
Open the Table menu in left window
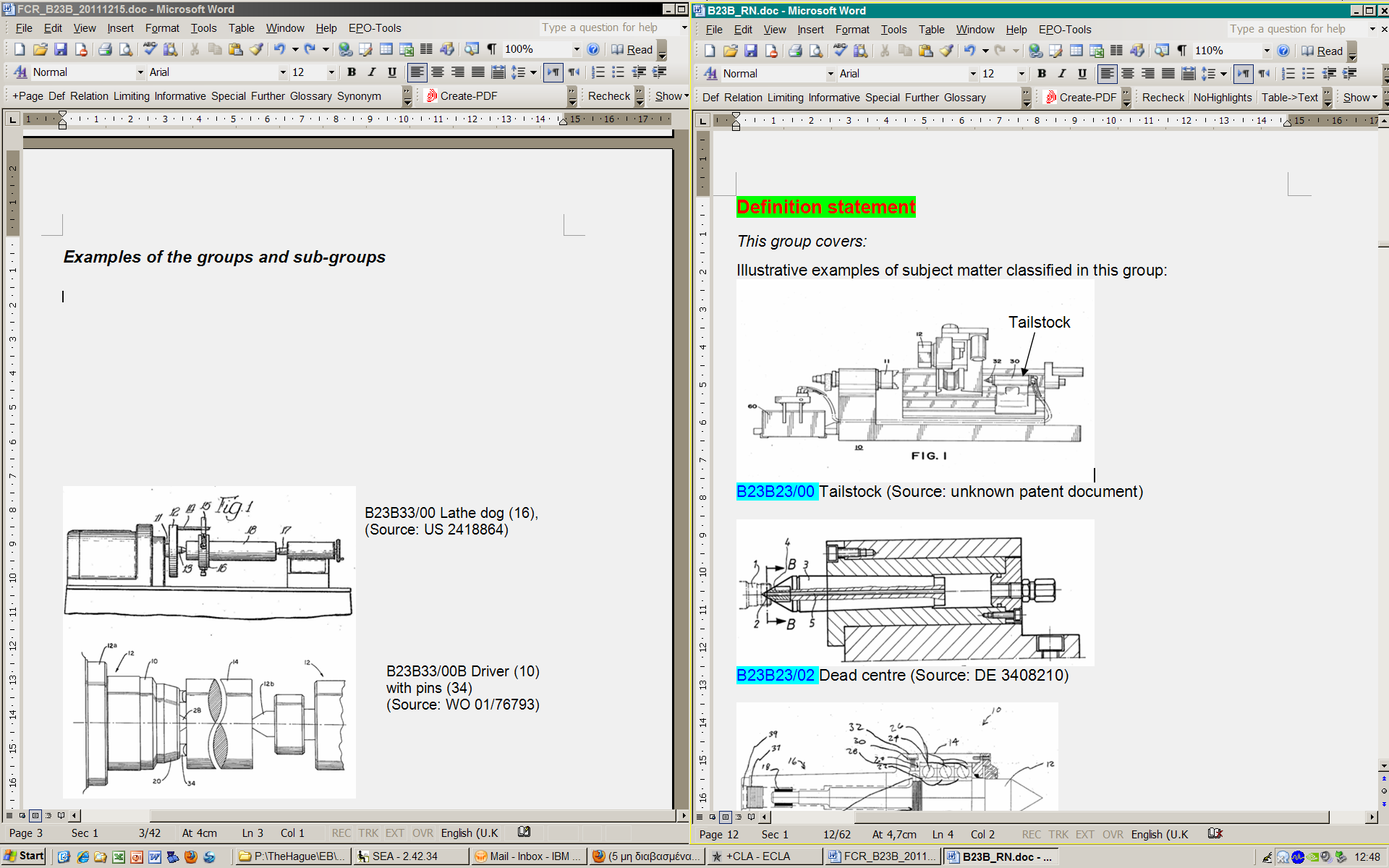241,28
